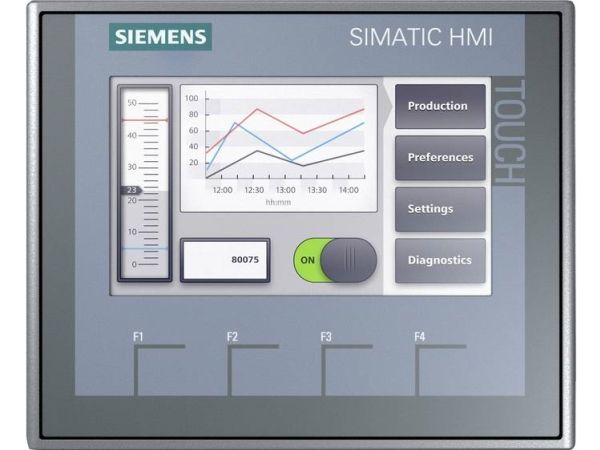Viewport: 600px width, 450px height.
Task: Open the Diagnostics page
Action: 440,260
